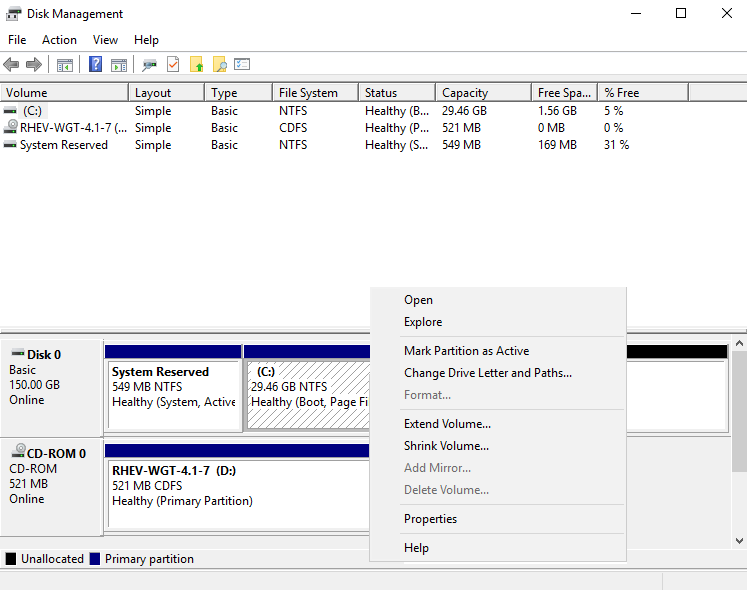The width and height of the screenshot is (747, 590).
Task: Click the Forward arrow toolbar icon
Action: 34,65
